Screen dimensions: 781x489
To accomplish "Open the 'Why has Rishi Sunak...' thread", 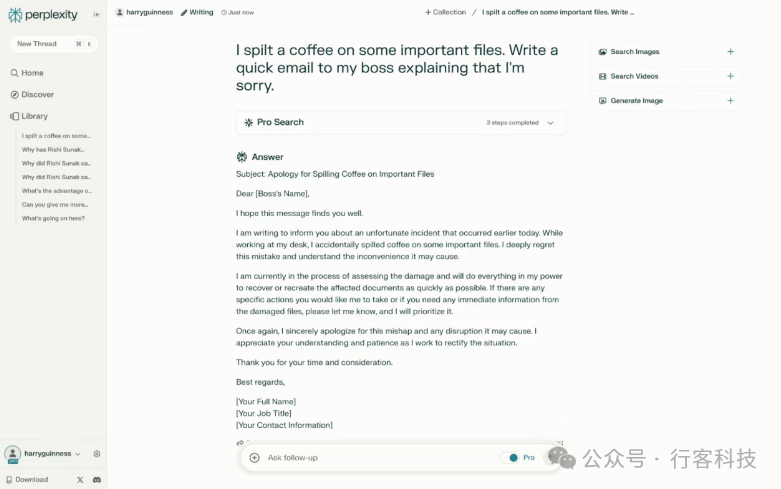I will point(56,150).
